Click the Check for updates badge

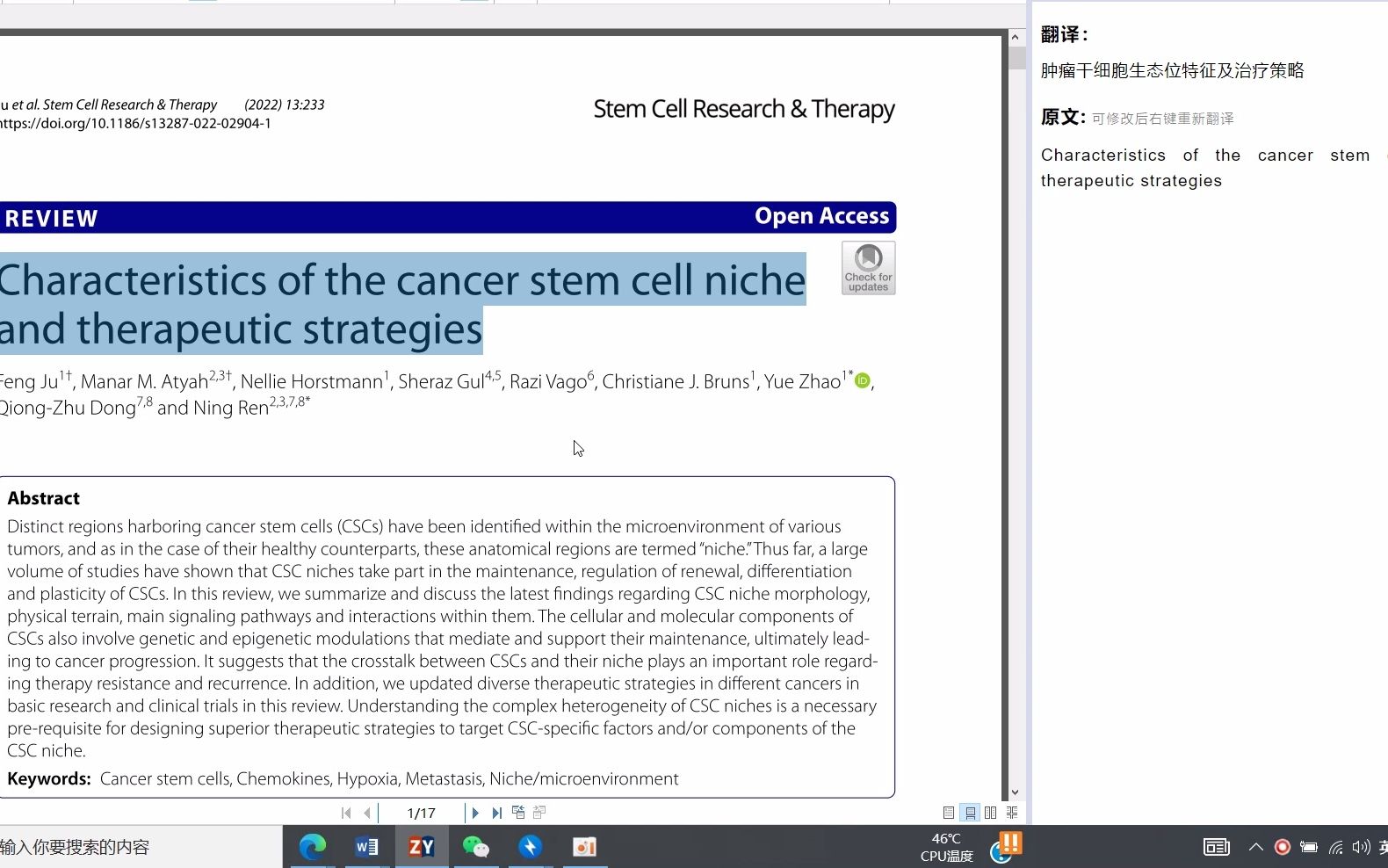(869, 268)
